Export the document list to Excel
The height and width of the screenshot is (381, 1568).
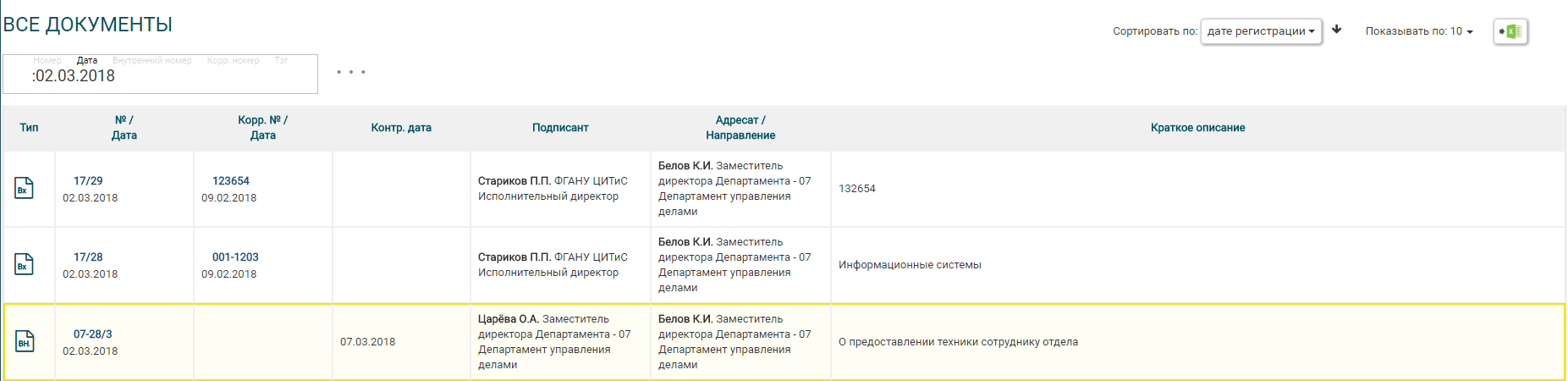click(1510, 31)
